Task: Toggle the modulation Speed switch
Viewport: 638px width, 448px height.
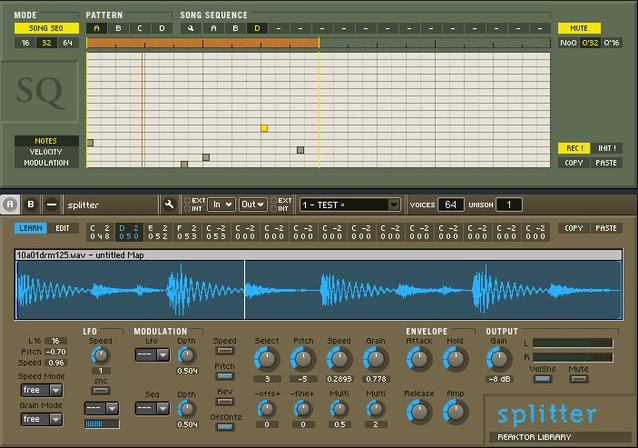Action: point(225,351)
